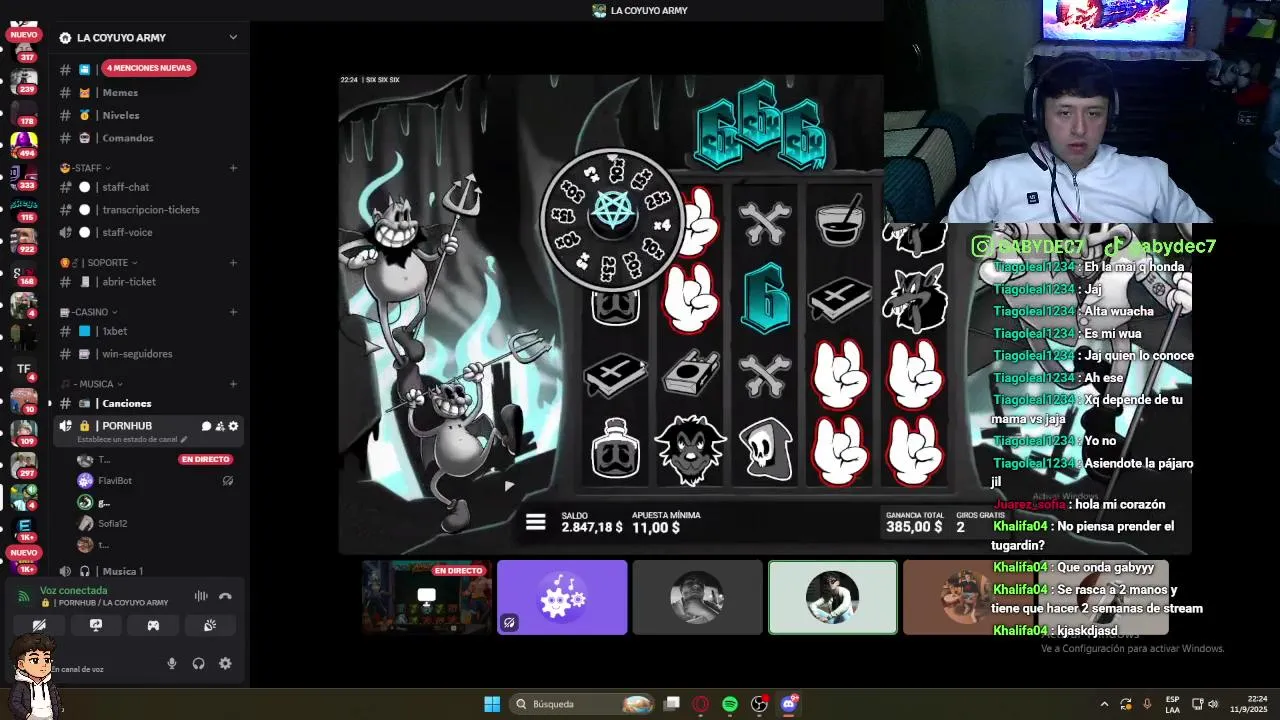Open the Discord taskbar icon
This screenshot has height=720, width=1280.
(x=789, y=704)
